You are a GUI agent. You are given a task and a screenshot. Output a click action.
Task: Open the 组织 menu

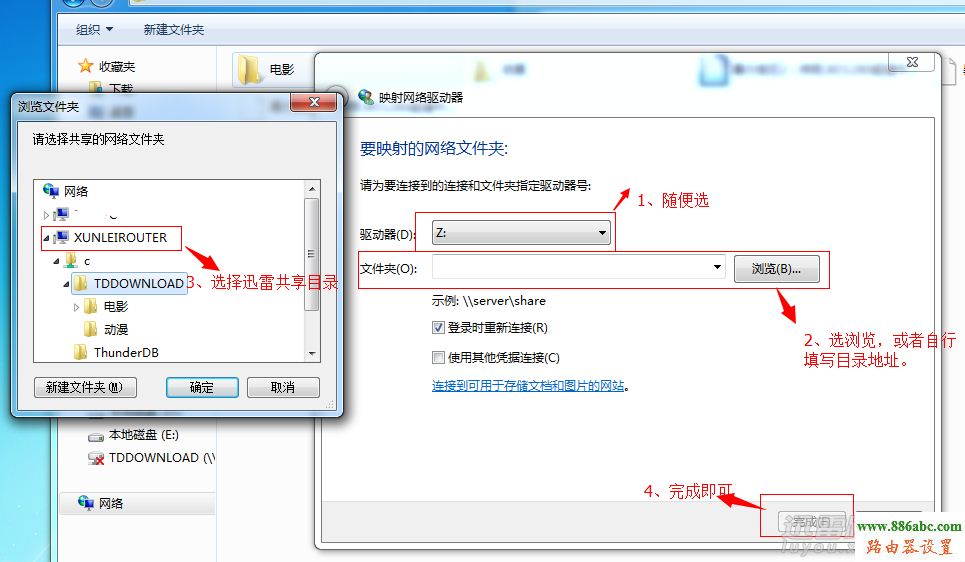point(94,30)
